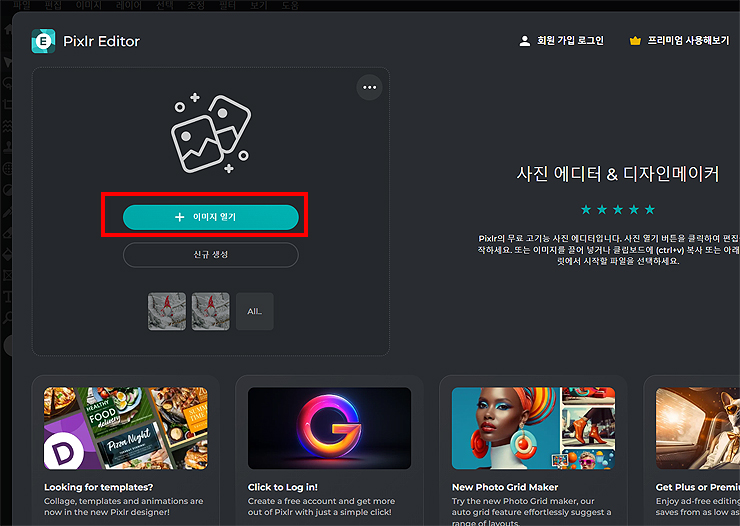740x526 pixels.
Task: Click the food templates collage card image
Action: pos(126,428)
